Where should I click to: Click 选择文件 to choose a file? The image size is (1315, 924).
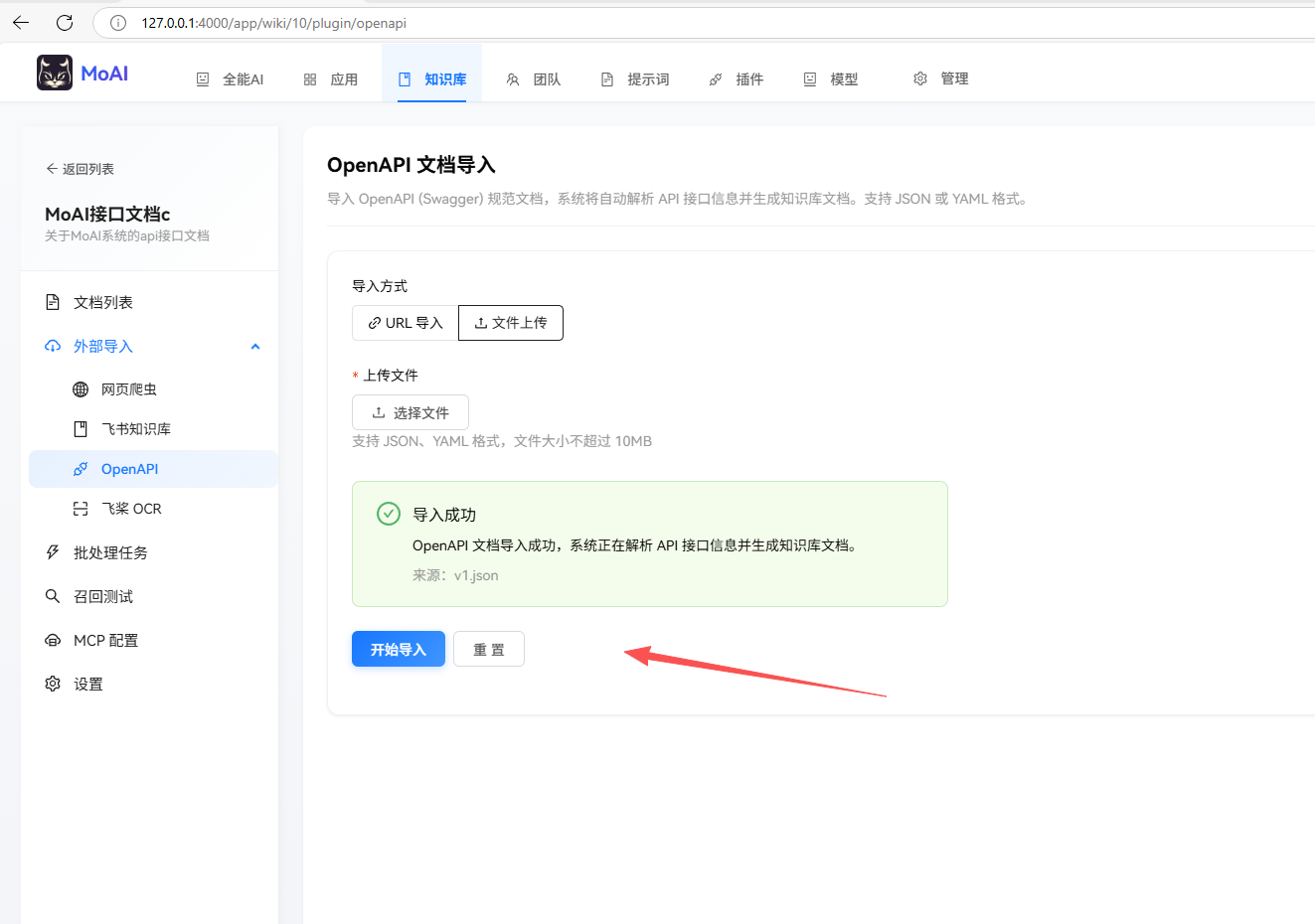[410, 412]
